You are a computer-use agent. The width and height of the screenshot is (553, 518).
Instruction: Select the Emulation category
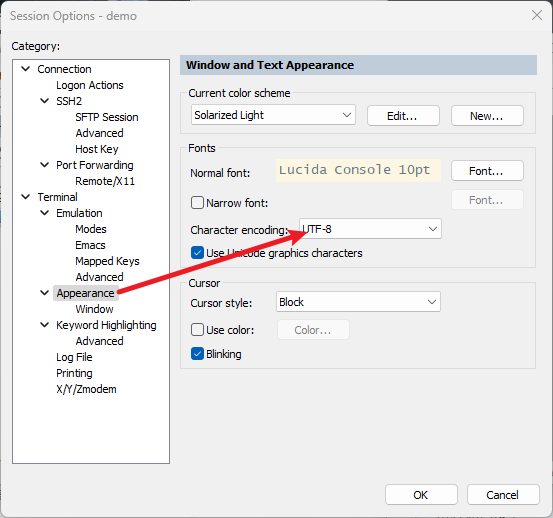click(79, 213)
